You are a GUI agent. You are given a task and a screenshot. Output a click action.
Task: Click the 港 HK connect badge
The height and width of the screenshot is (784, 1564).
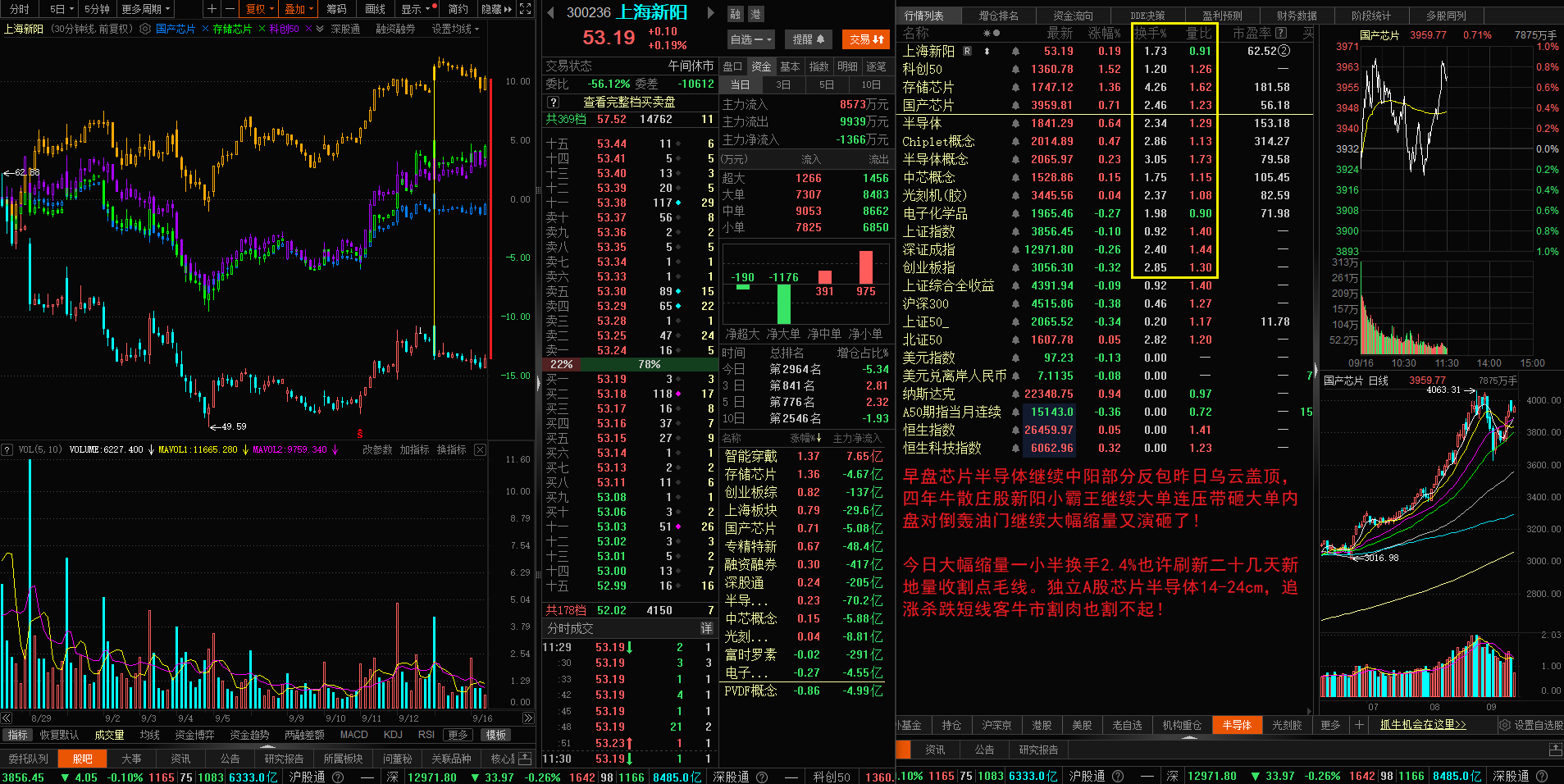click(x=755, y=14)
